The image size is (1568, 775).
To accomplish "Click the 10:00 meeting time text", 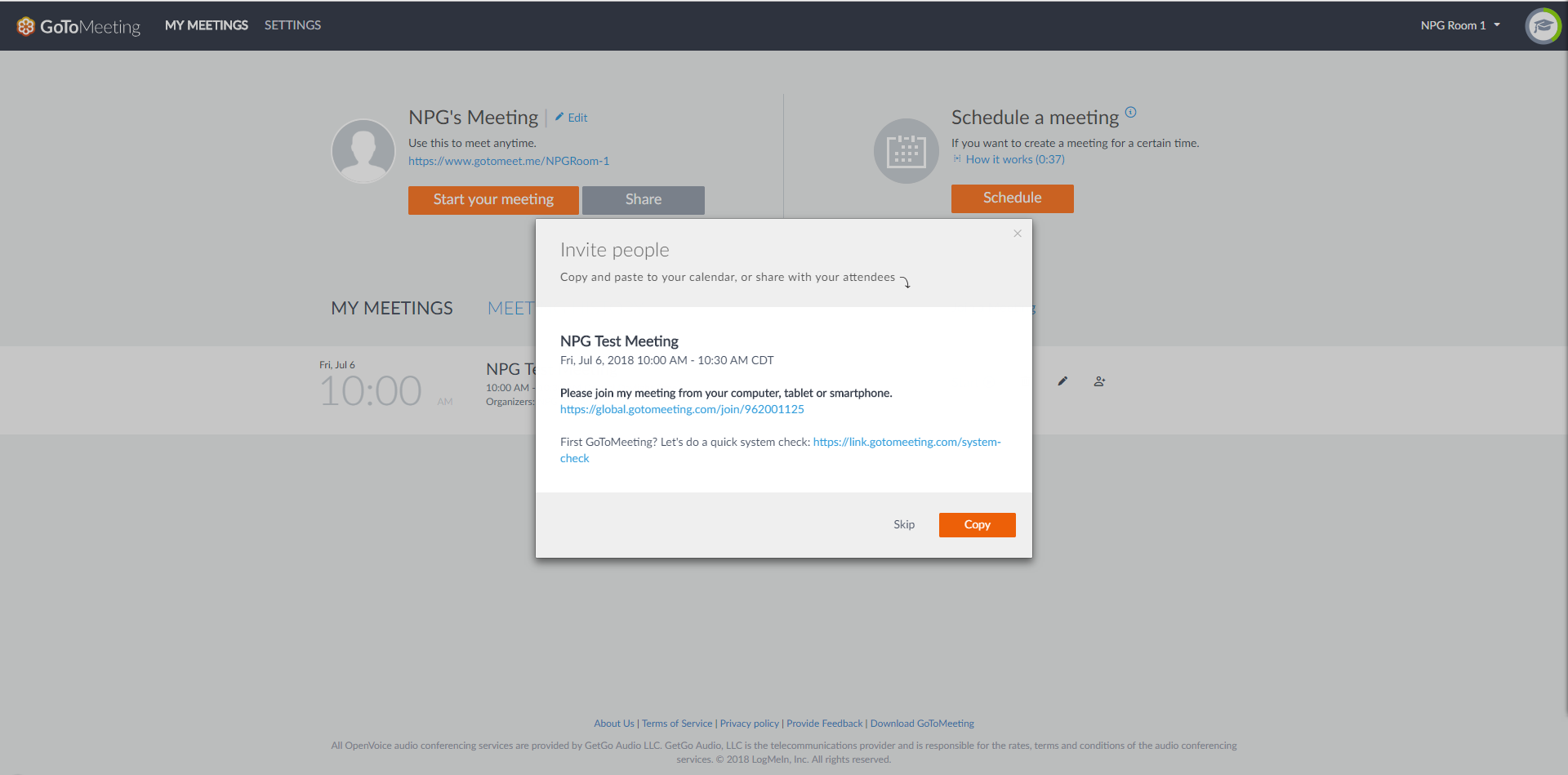I will point(371,391).
